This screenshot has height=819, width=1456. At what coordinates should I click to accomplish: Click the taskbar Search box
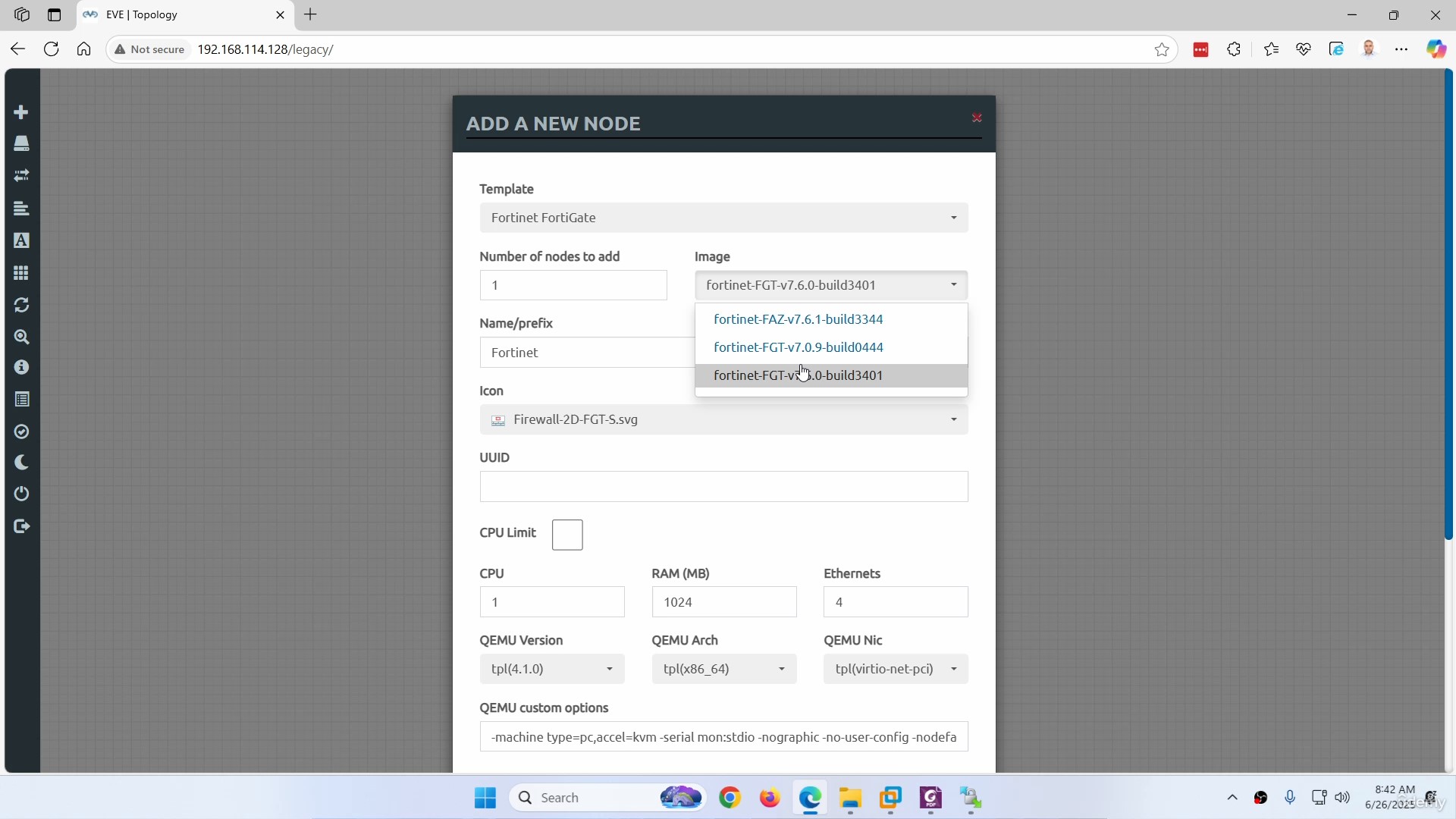(x=607, y=798)
